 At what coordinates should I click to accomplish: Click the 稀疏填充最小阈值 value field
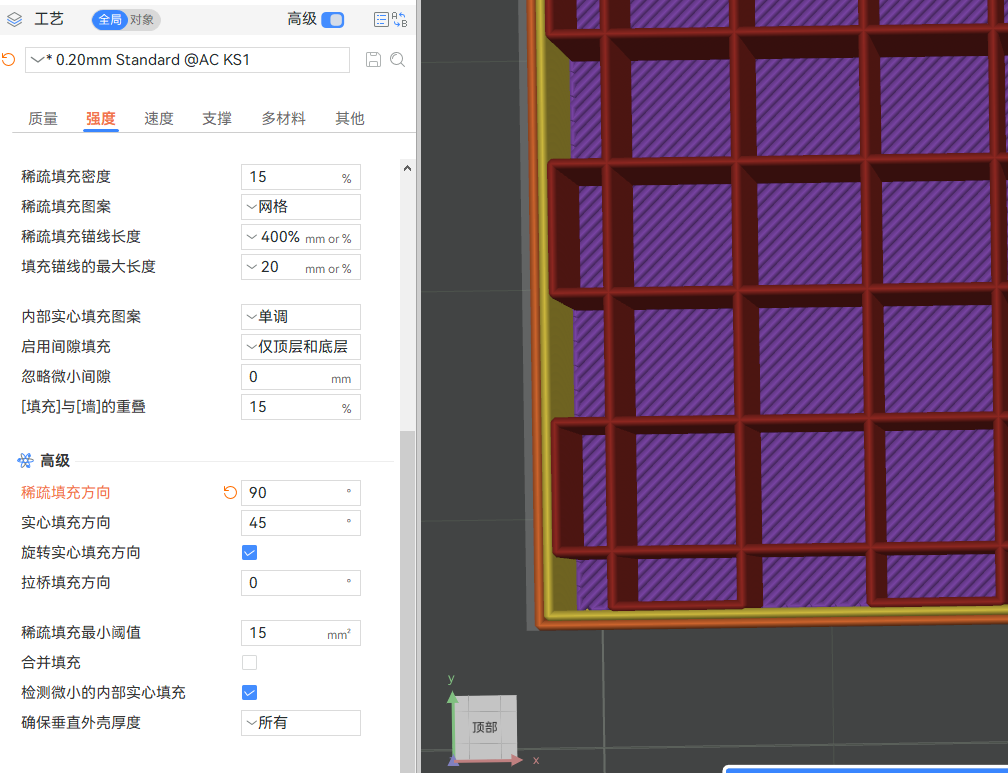(301, 633)
